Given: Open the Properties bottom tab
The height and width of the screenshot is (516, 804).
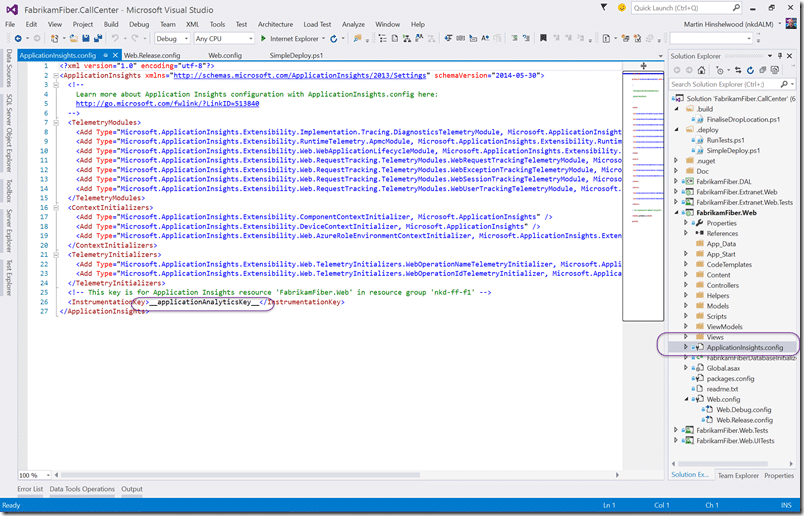Looking at the screenshot, I should coord(779,475).
